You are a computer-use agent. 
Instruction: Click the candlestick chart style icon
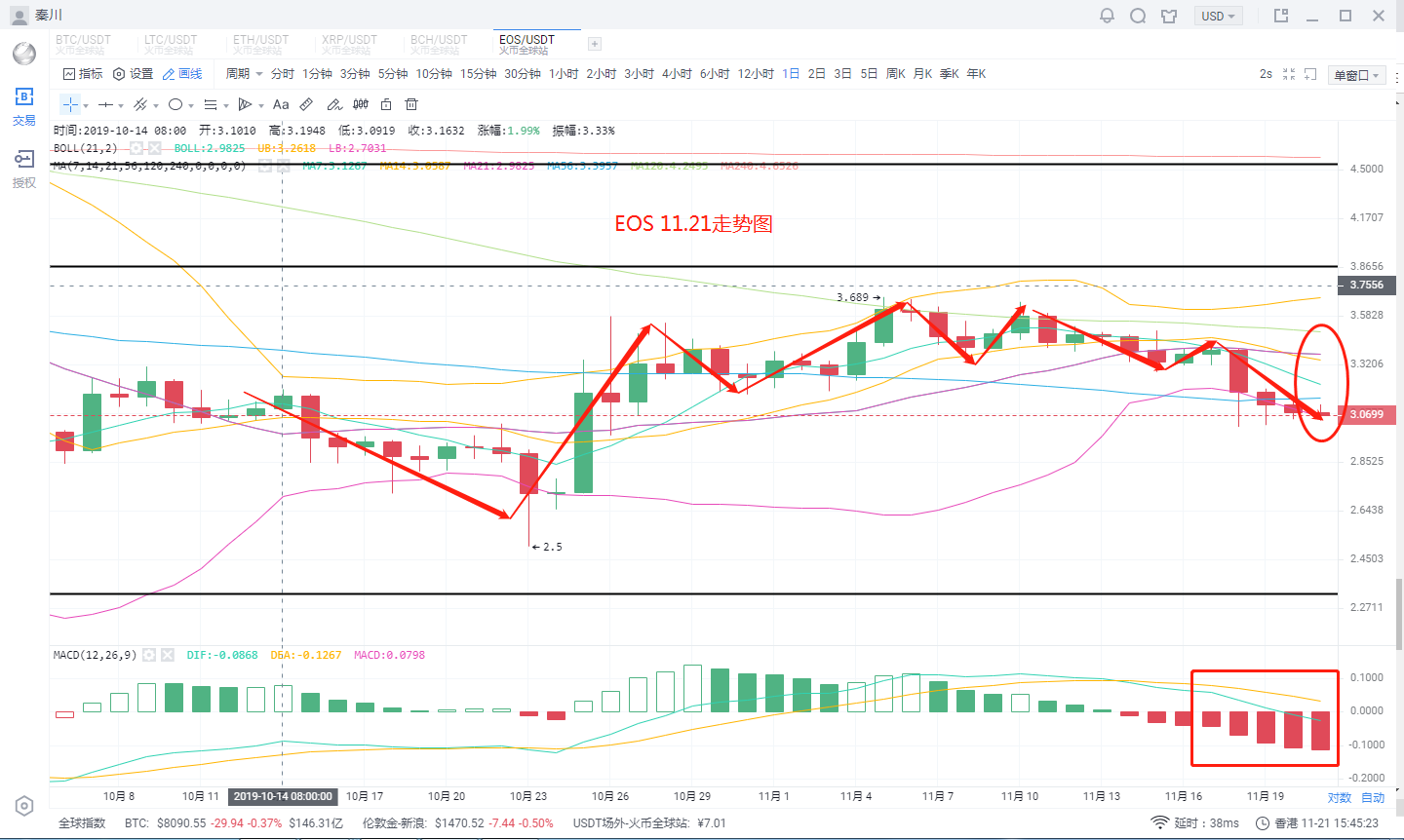click(361, 104)
